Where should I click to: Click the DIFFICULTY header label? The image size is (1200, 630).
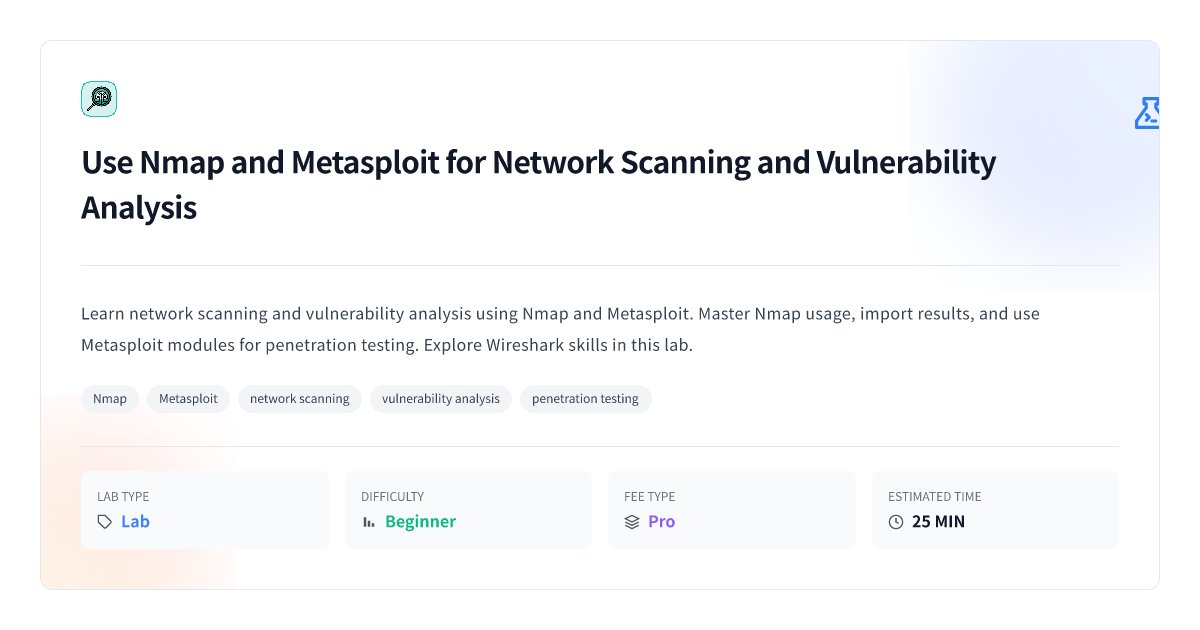(392, 497)
